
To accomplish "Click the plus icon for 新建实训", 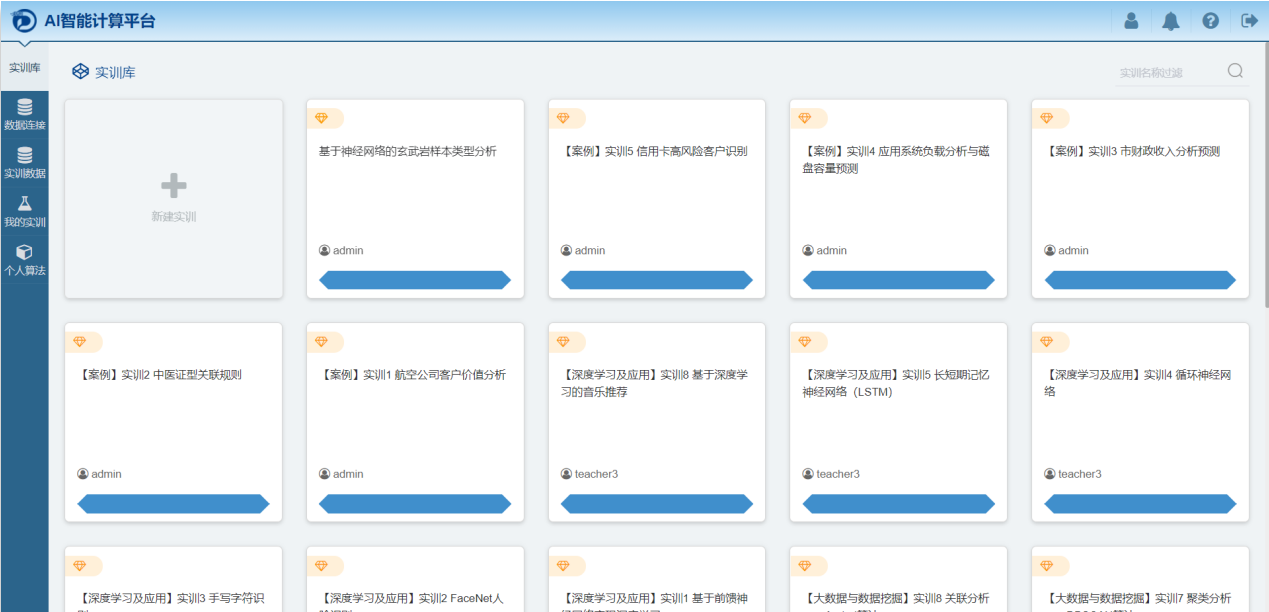I will tap(174, 186).
